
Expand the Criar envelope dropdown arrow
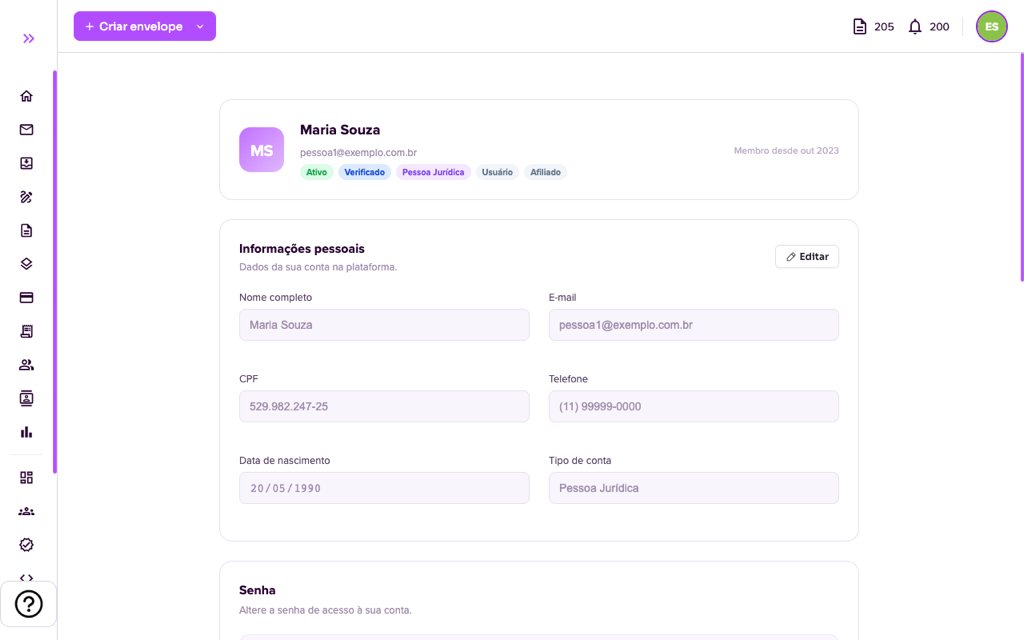point(200,27)
